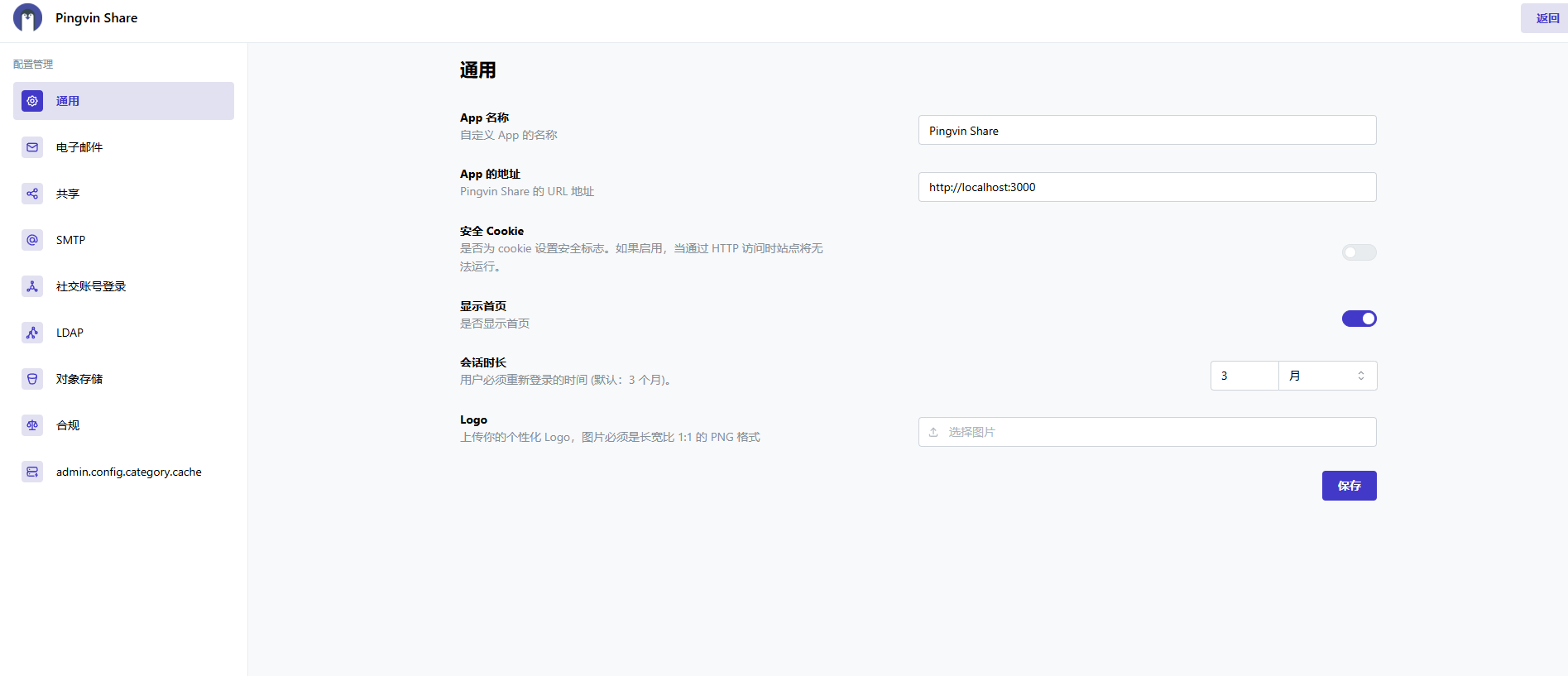This screenshot has width=1568, height=676.
Task: Click the 保存 save button
Action: click(1349, 486)
